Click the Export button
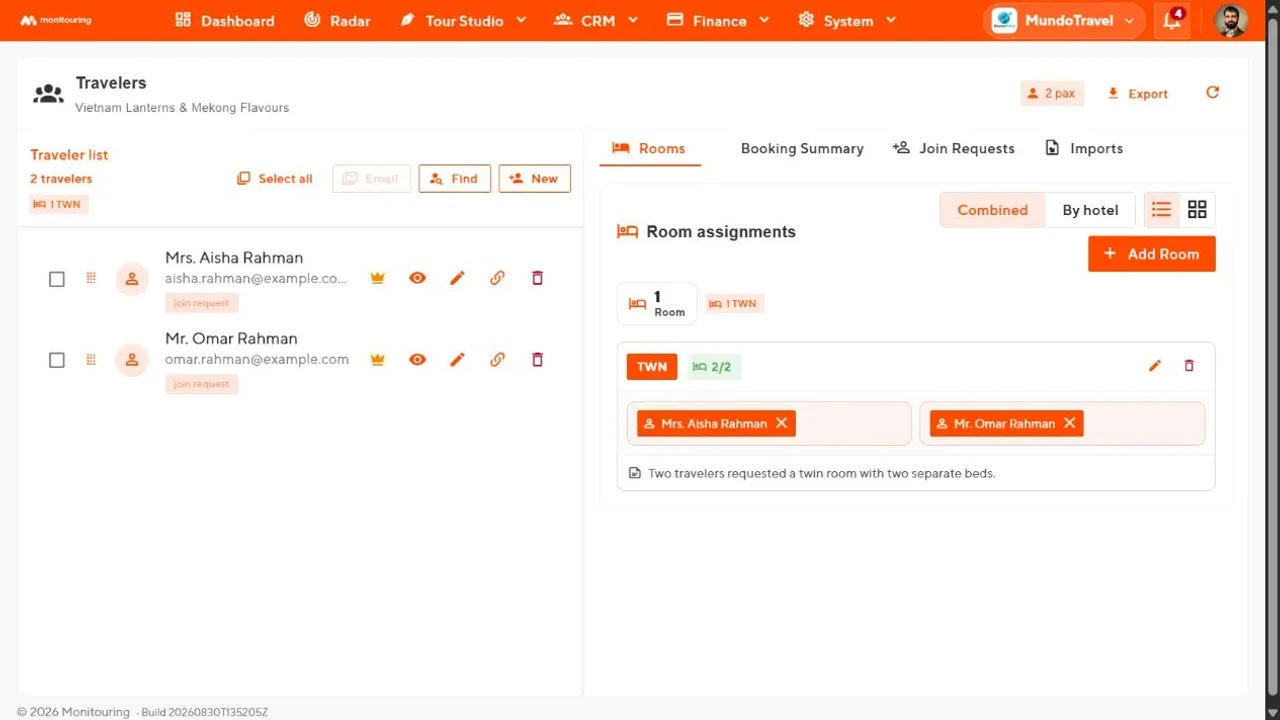Image resolution: width=1280 pixels, height=720 pixels. [x=1138, y=93]
